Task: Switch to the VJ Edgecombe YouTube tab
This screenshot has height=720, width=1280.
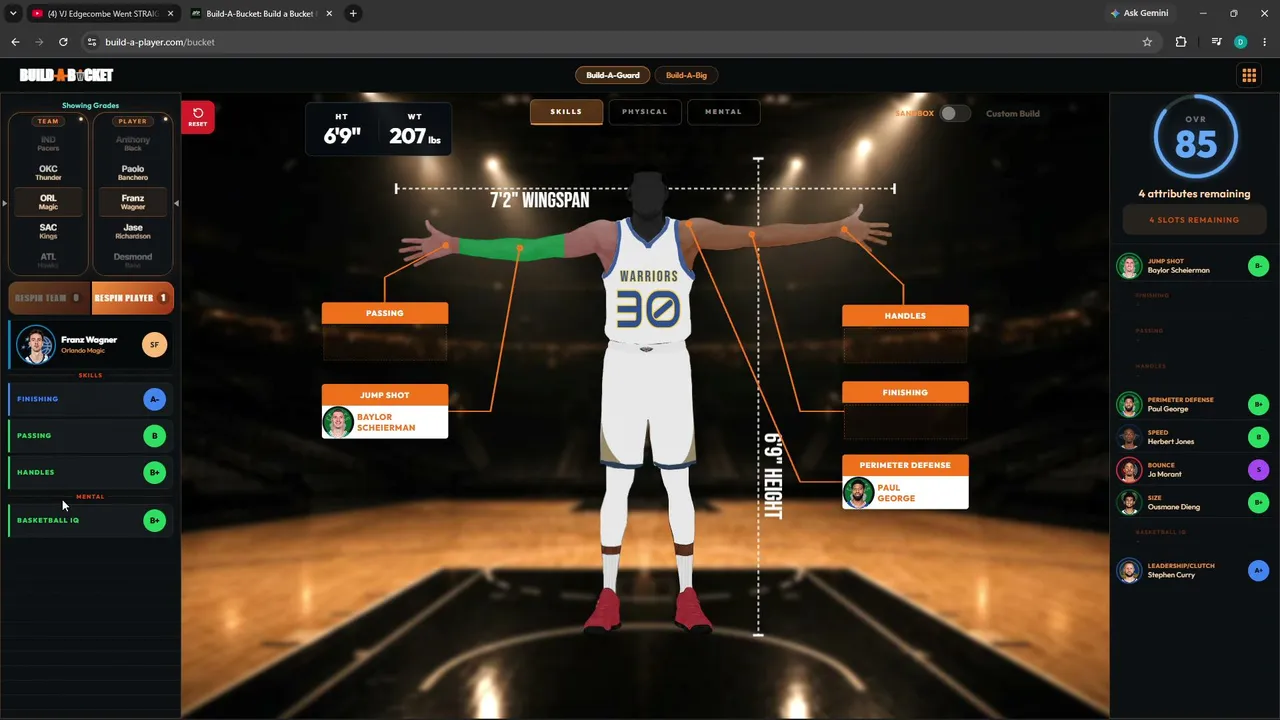Action: click(x=100, y=13)
